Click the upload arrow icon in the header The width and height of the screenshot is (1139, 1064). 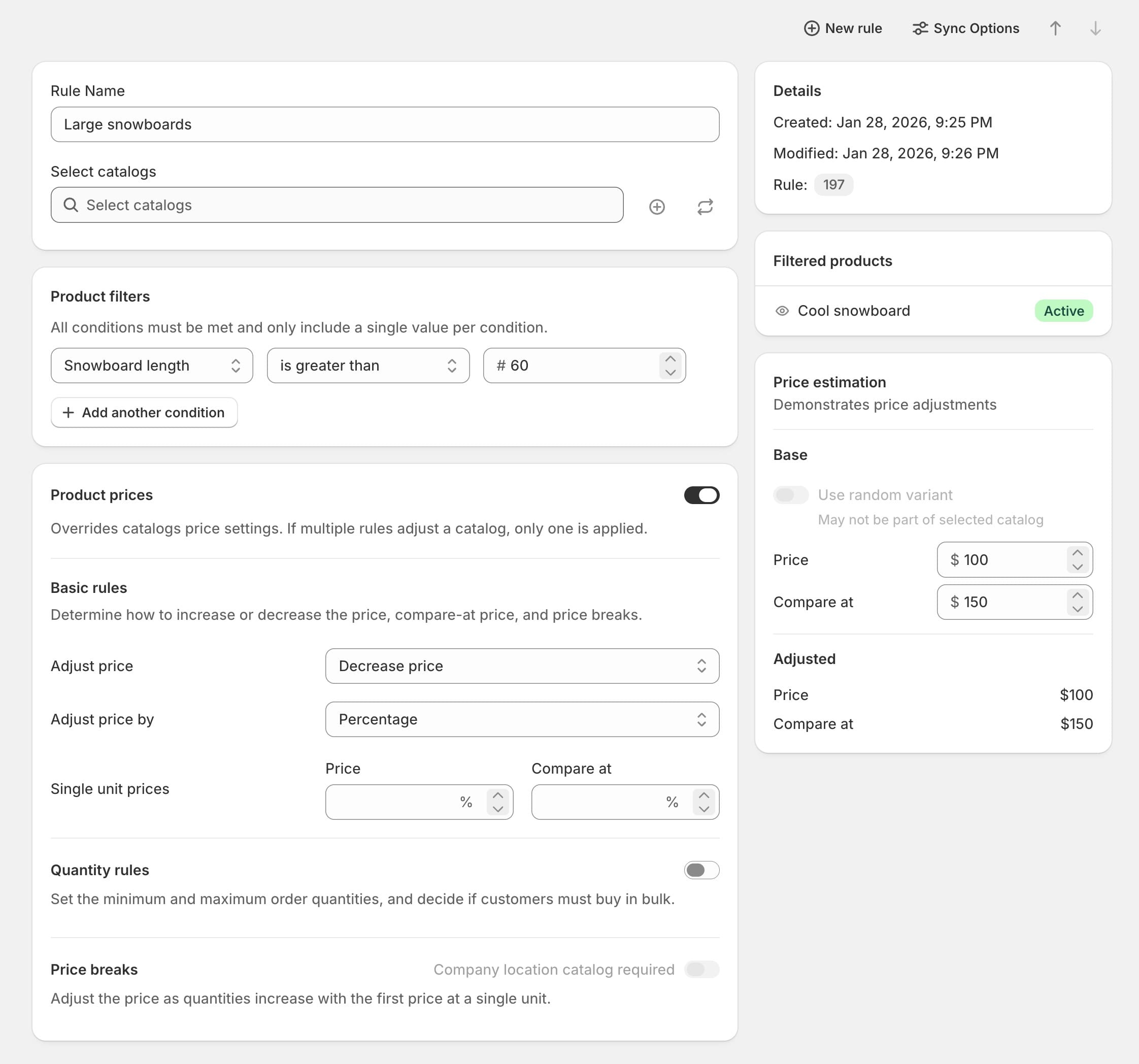pos(1055,28)
